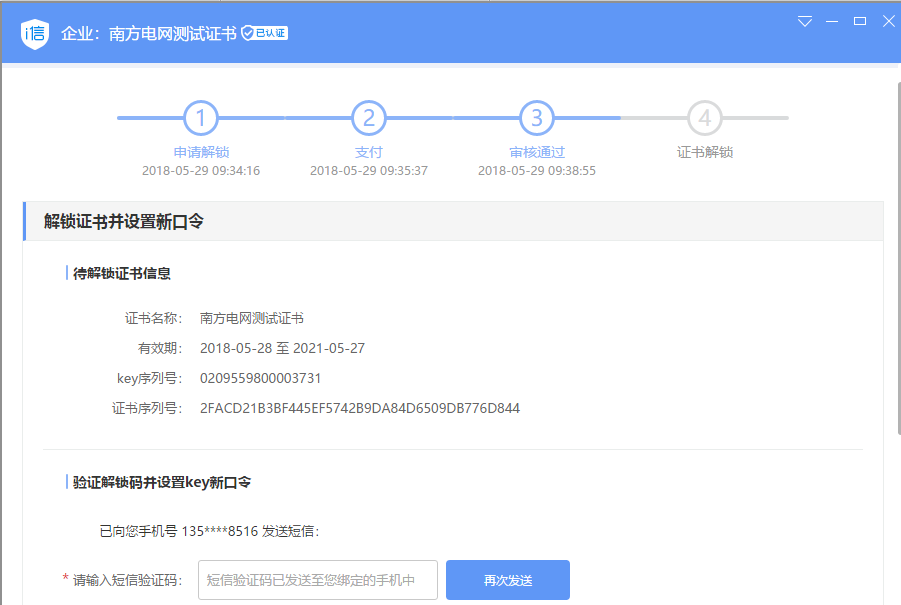Viewport: 901px width, 605px height.
Task: Select the 证书解锁 step label
Action: pyautogui.click(x=705, y=152)
